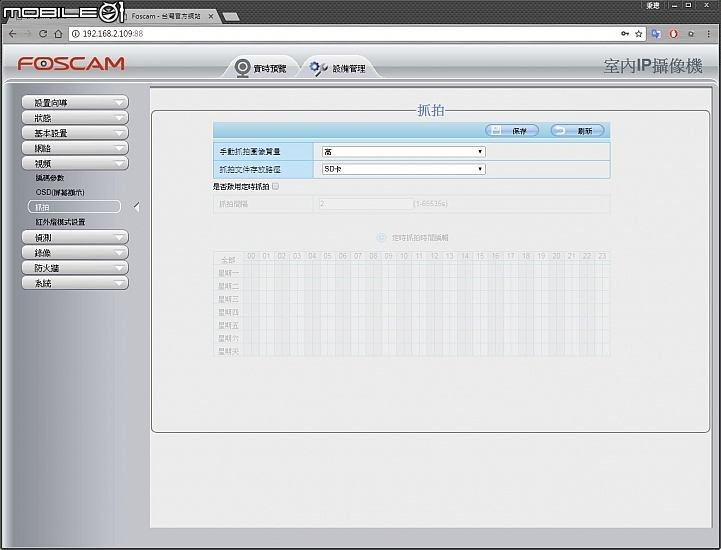Select the 星期二 schedule row label
The width and height of the screenshot is (721, 550).
[x=228, y=286]
